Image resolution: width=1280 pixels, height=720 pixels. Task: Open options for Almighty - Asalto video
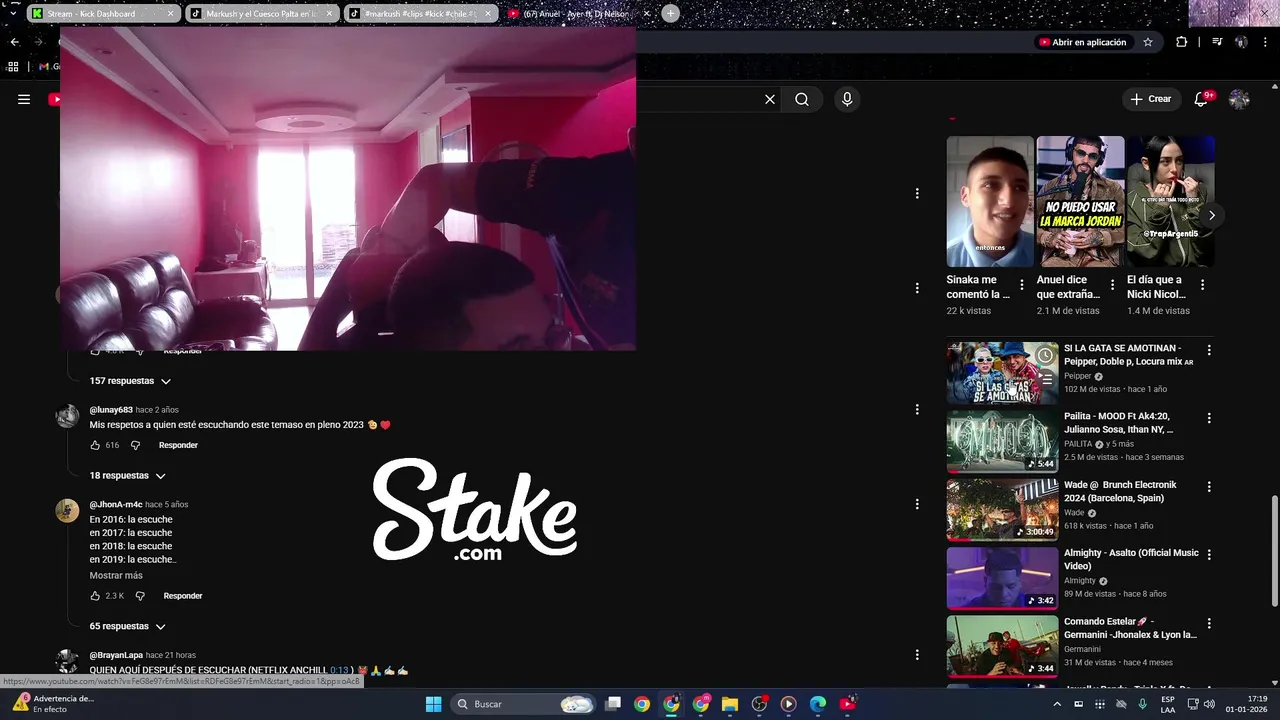(x=1209, y=555)
